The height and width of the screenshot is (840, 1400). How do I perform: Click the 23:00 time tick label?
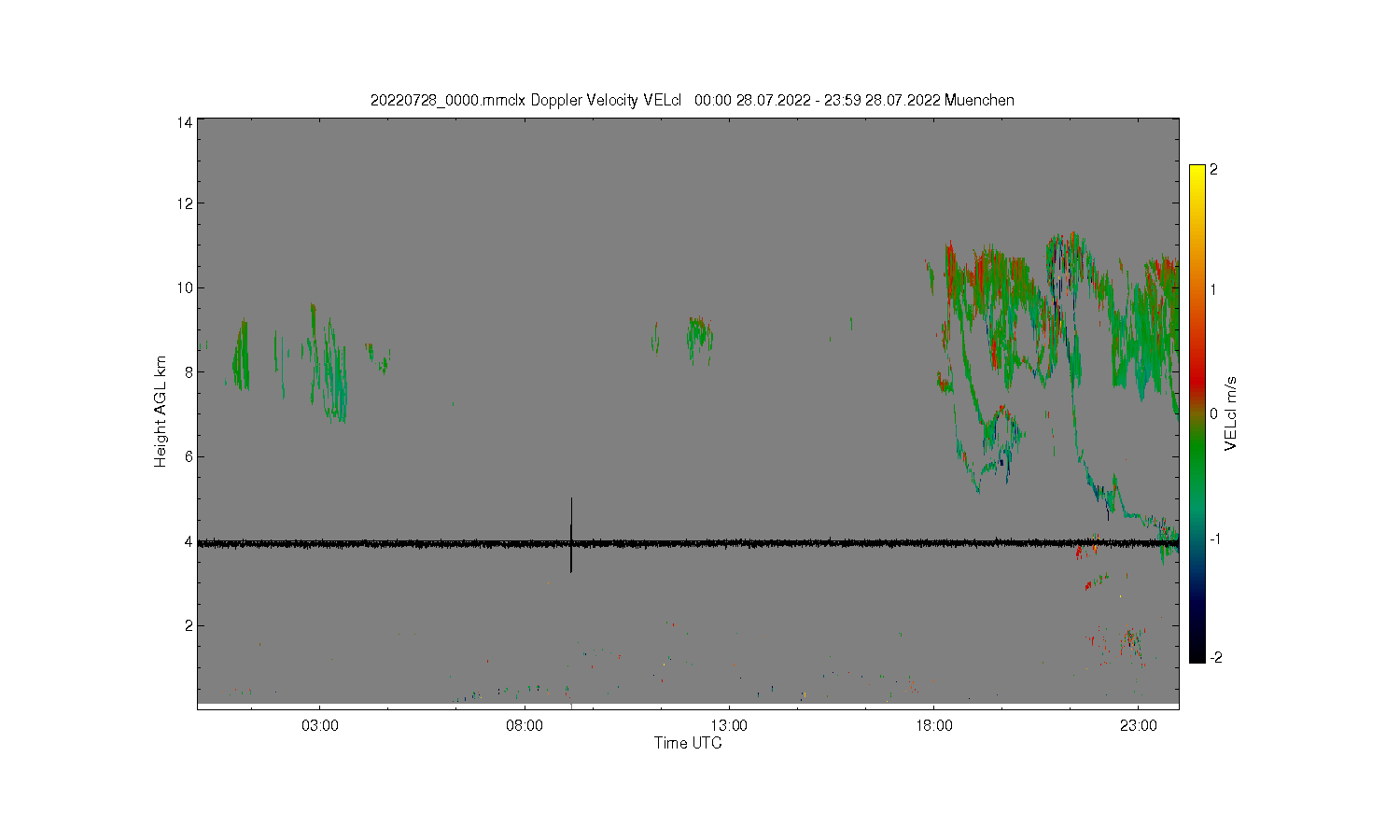[1138, 725]
